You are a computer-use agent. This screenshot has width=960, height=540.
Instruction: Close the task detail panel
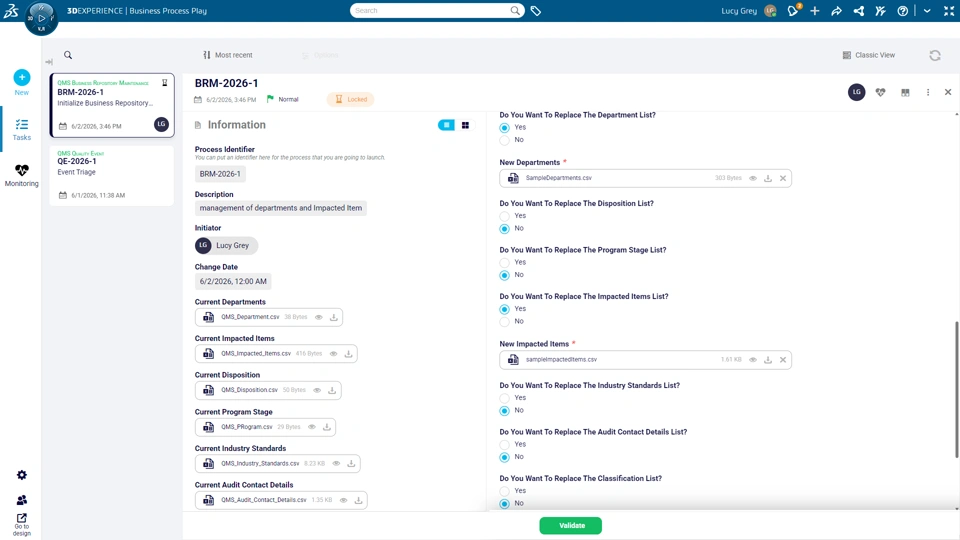coord(948,92)
